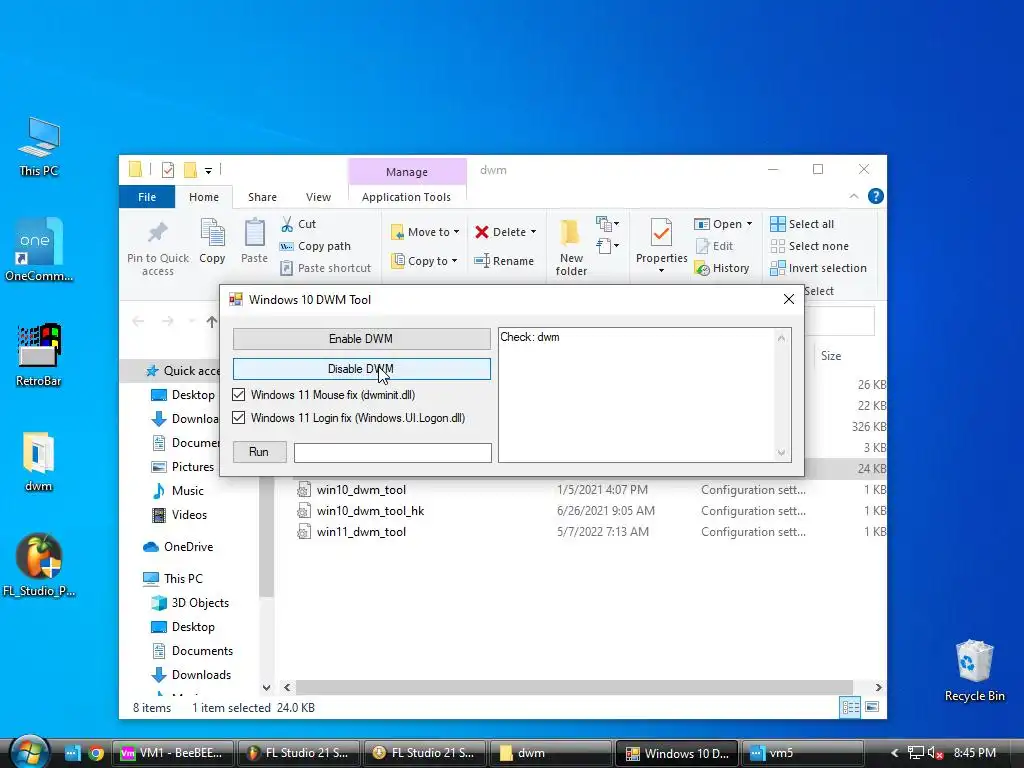Open the Move to dropdown

tap(425, 232)
